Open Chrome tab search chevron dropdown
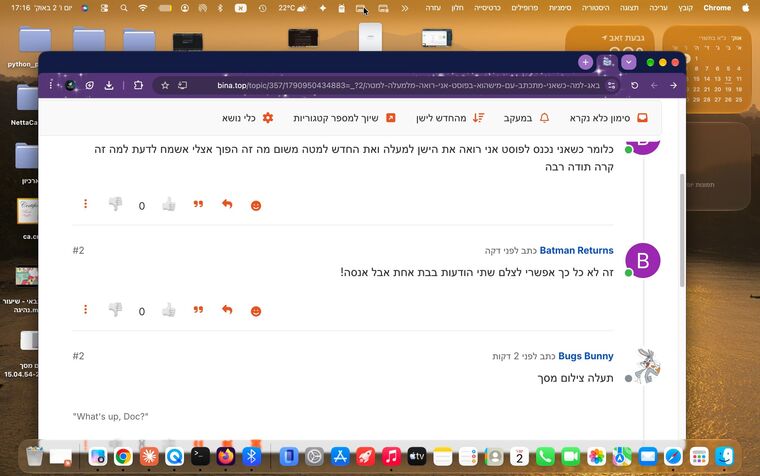The height and width of the screenshot is (476, 760). coord(629,62)
